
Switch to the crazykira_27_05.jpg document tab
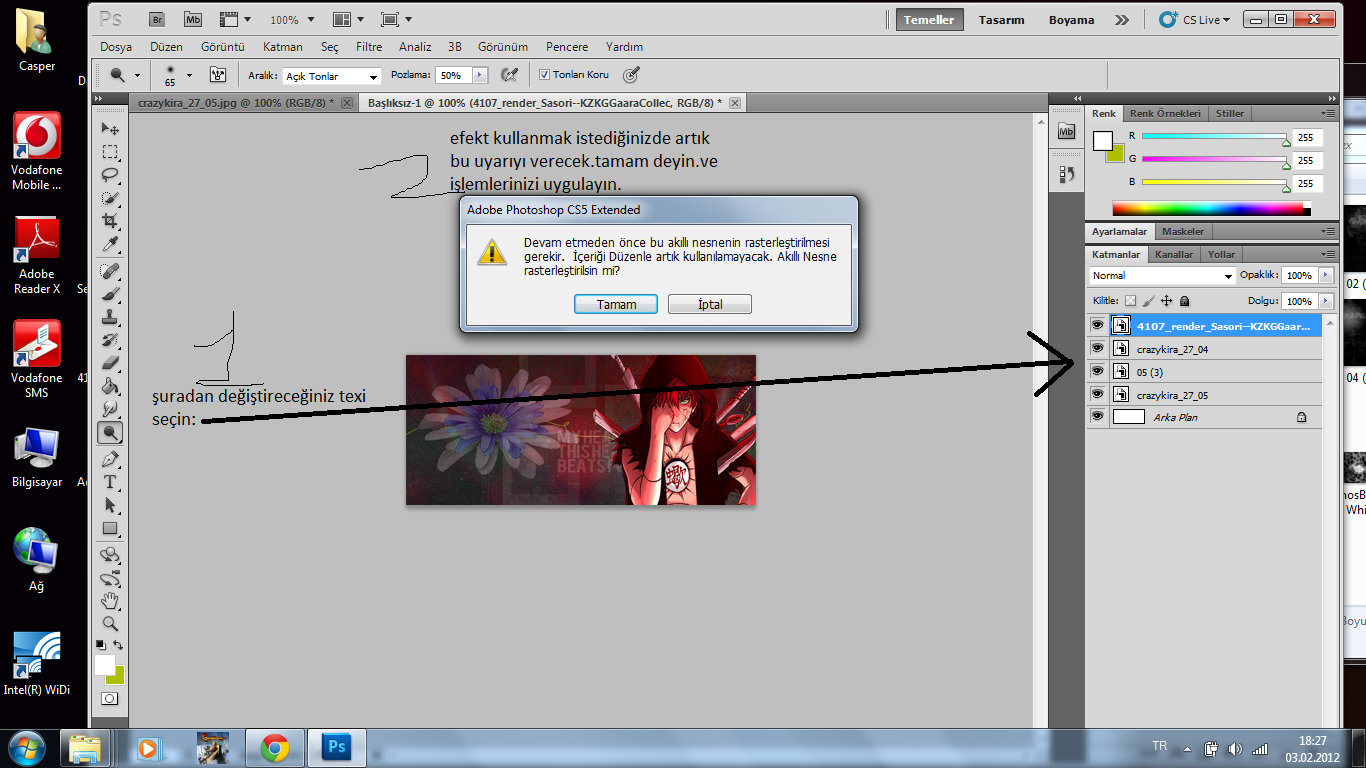tap(236, 103)
